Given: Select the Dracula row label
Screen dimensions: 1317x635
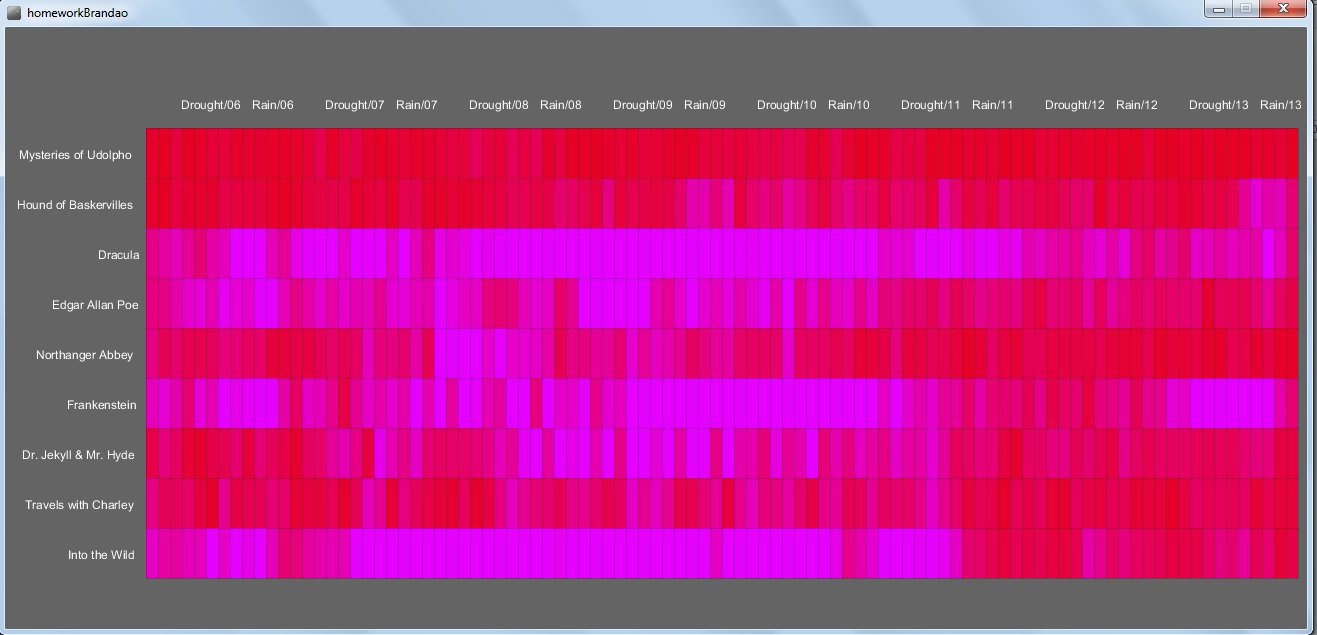Looking at the screenshot, I should click(118, 255).
